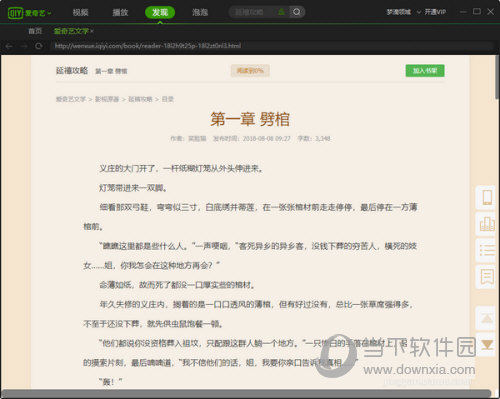This screenshot has width=500, height=399.
Task: Open the 爱奇艺文学 breadcrumb link
Action: pos(71,99)
